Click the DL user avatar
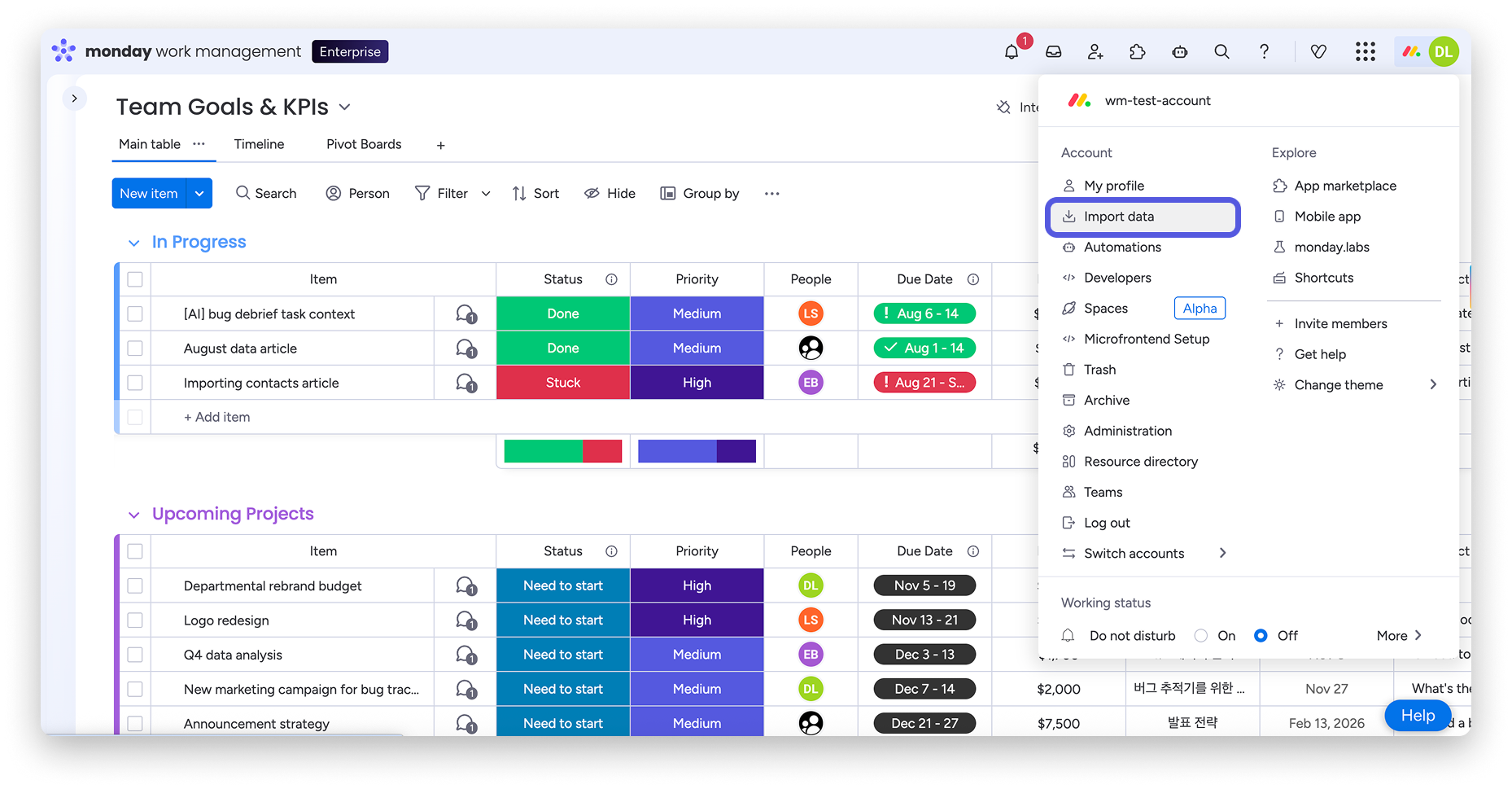 pyautogui.click(x=1444, y=52)
